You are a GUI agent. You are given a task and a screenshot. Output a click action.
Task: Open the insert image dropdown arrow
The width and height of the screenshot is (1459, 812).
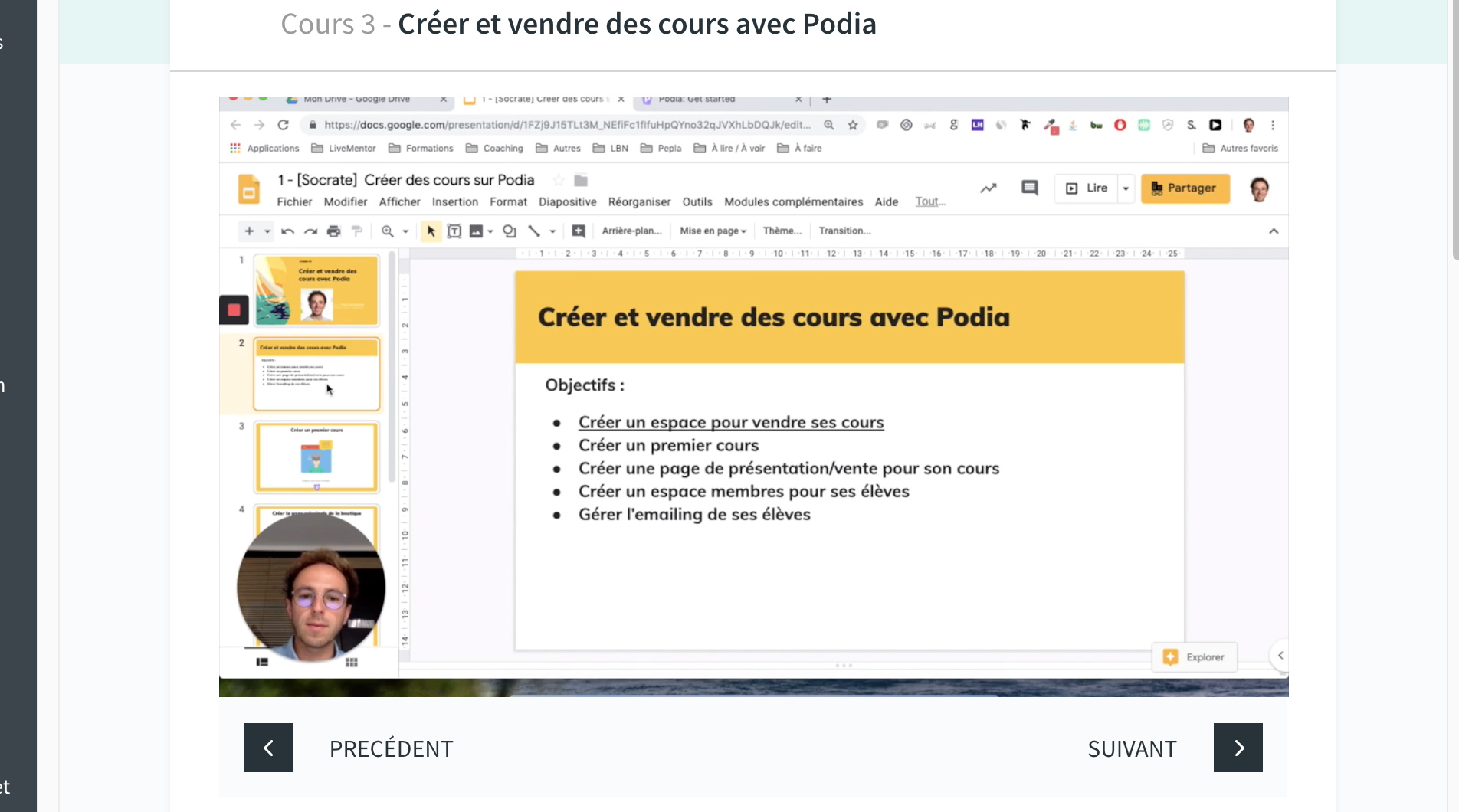pyautogui.click(x=490, y=231)
